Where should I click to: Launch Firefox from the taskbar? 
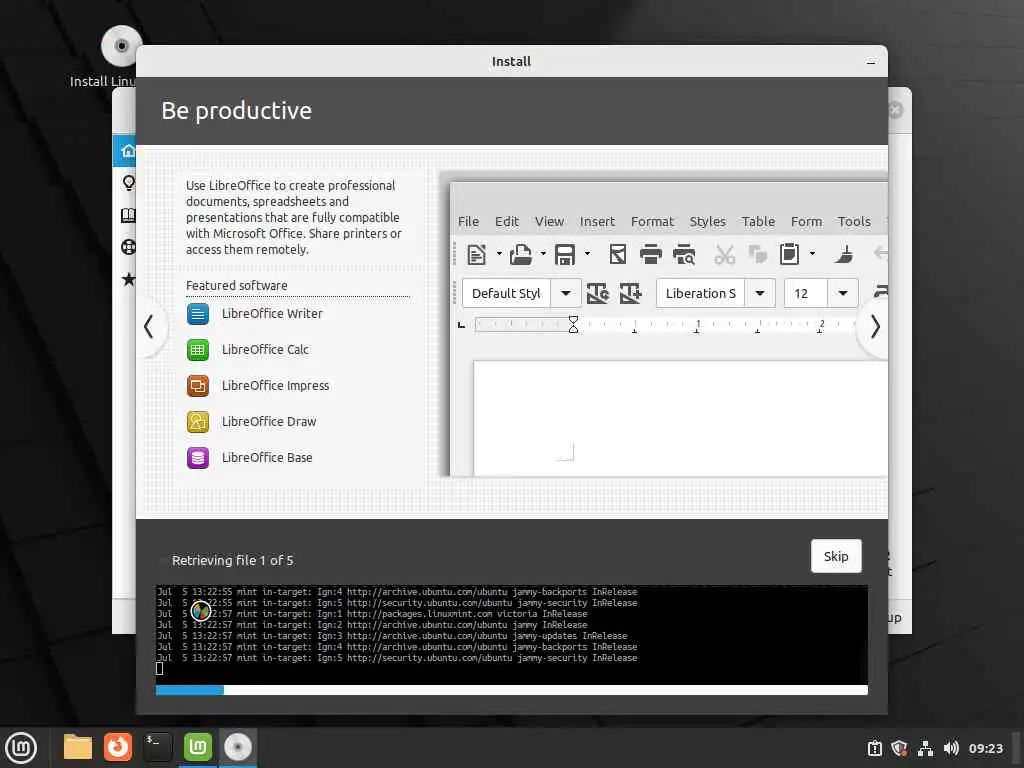[118, 747]
